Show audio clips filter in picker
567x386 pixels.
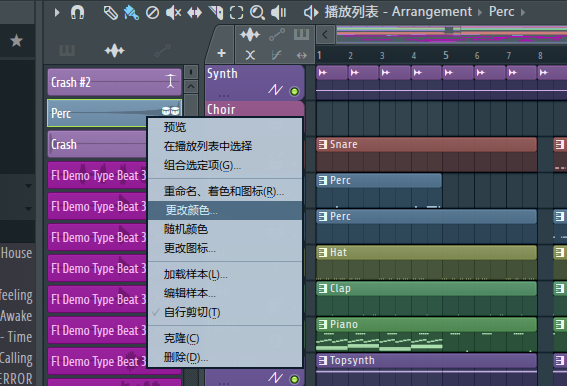[115, 51]
